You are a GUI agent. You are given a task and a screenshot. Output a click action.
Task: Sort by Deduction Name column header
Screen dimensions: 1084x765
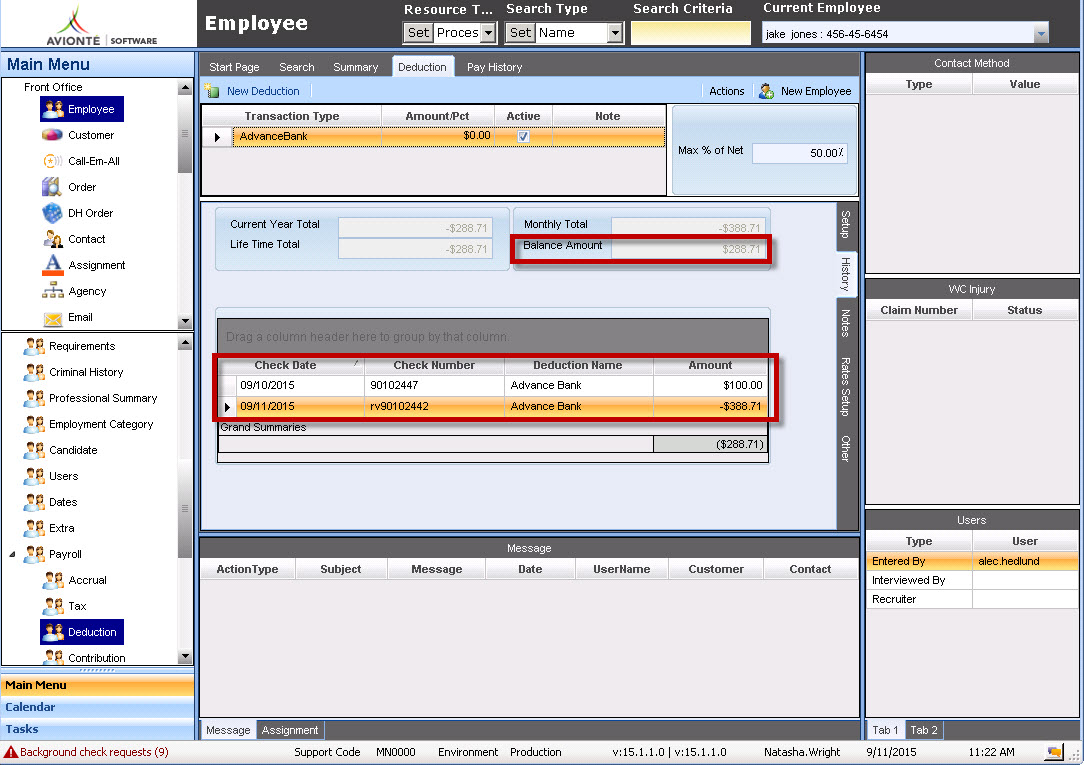point(578,365)
